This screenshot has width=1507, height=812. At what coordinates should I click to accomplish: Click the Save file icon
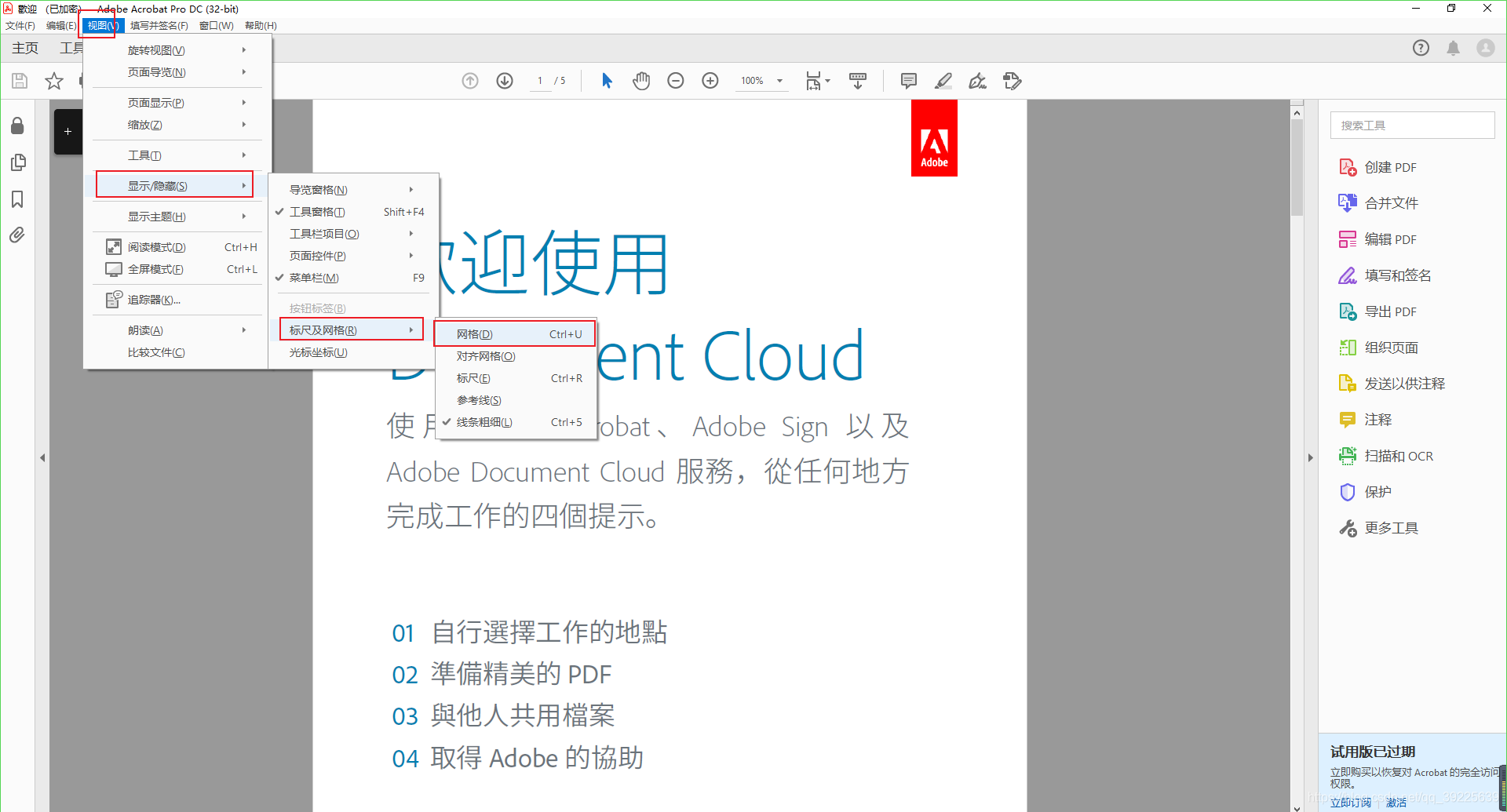20,81
